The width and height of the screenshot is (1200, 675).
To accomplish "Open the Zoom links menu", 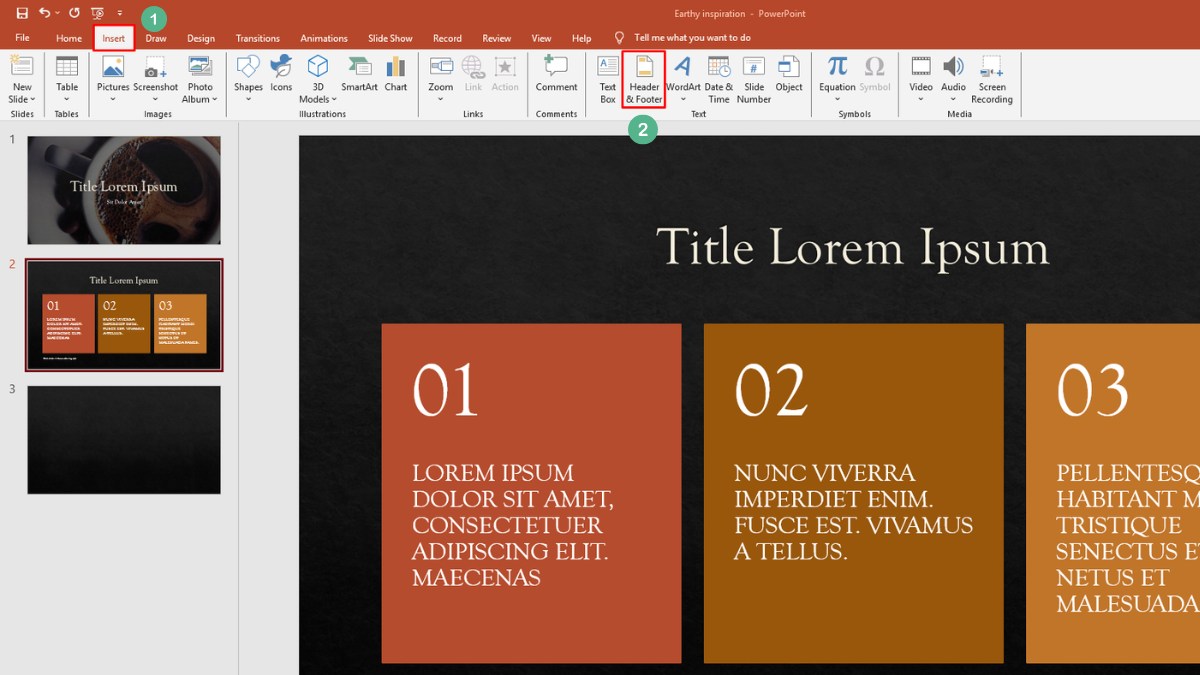I will (441, 79).
